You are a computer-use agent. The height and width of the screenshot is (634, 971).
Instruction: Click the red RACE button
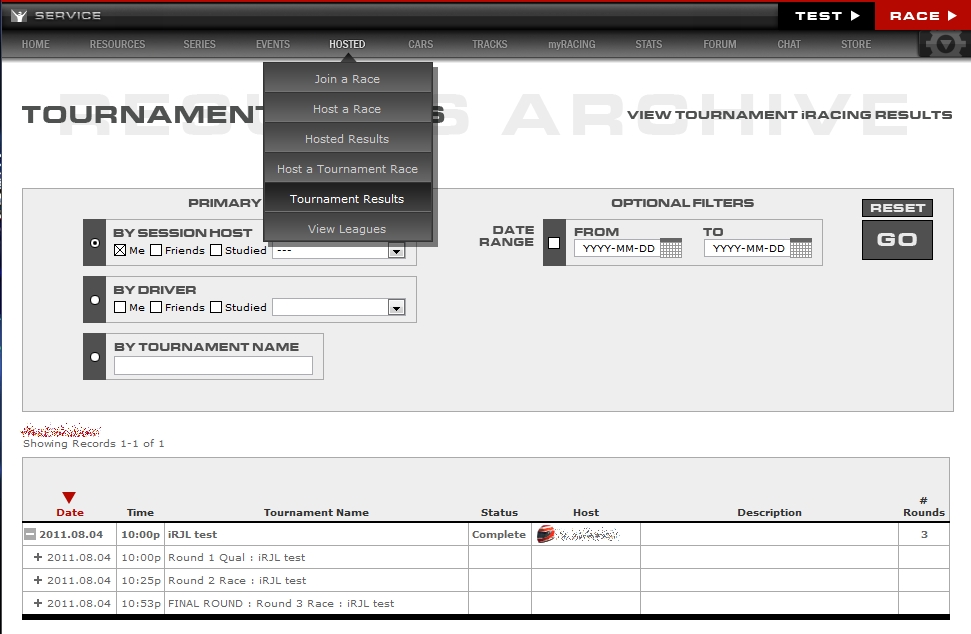923,15
